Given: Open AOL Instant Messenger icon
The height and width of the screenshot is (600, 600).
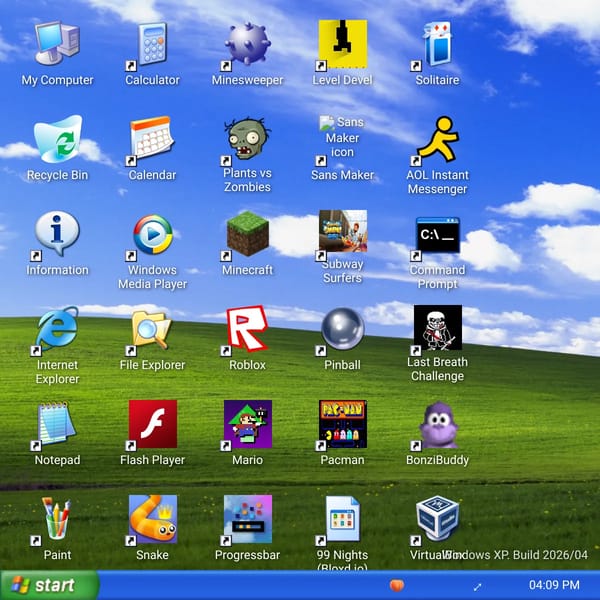Looking at the screenshot, I should tap(437, 139).
